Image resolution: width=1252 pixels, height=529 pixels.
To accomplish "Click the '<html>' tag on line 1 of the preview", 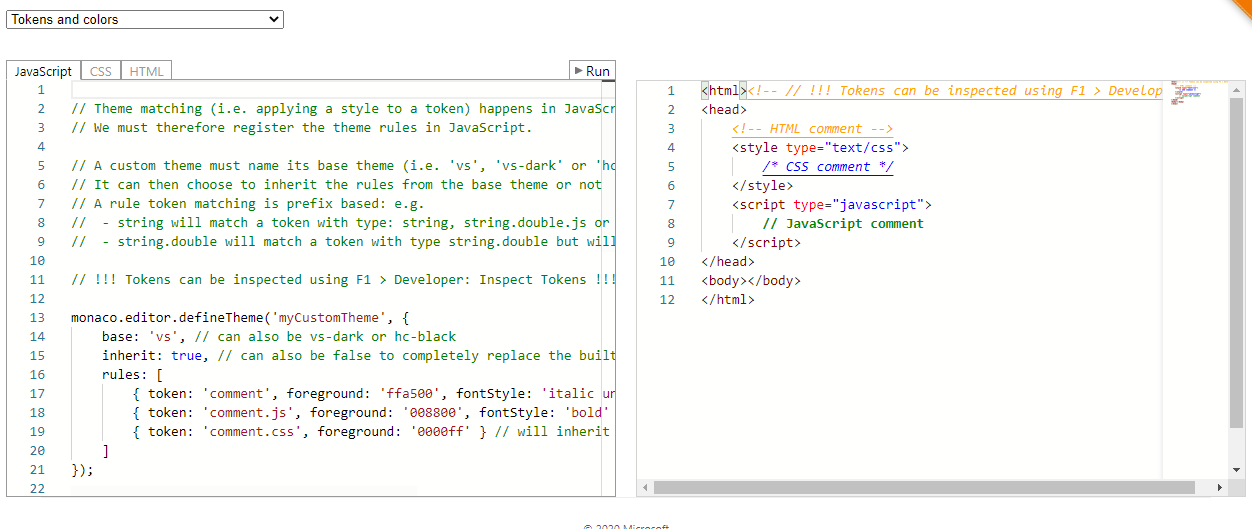I will (724, 90).
